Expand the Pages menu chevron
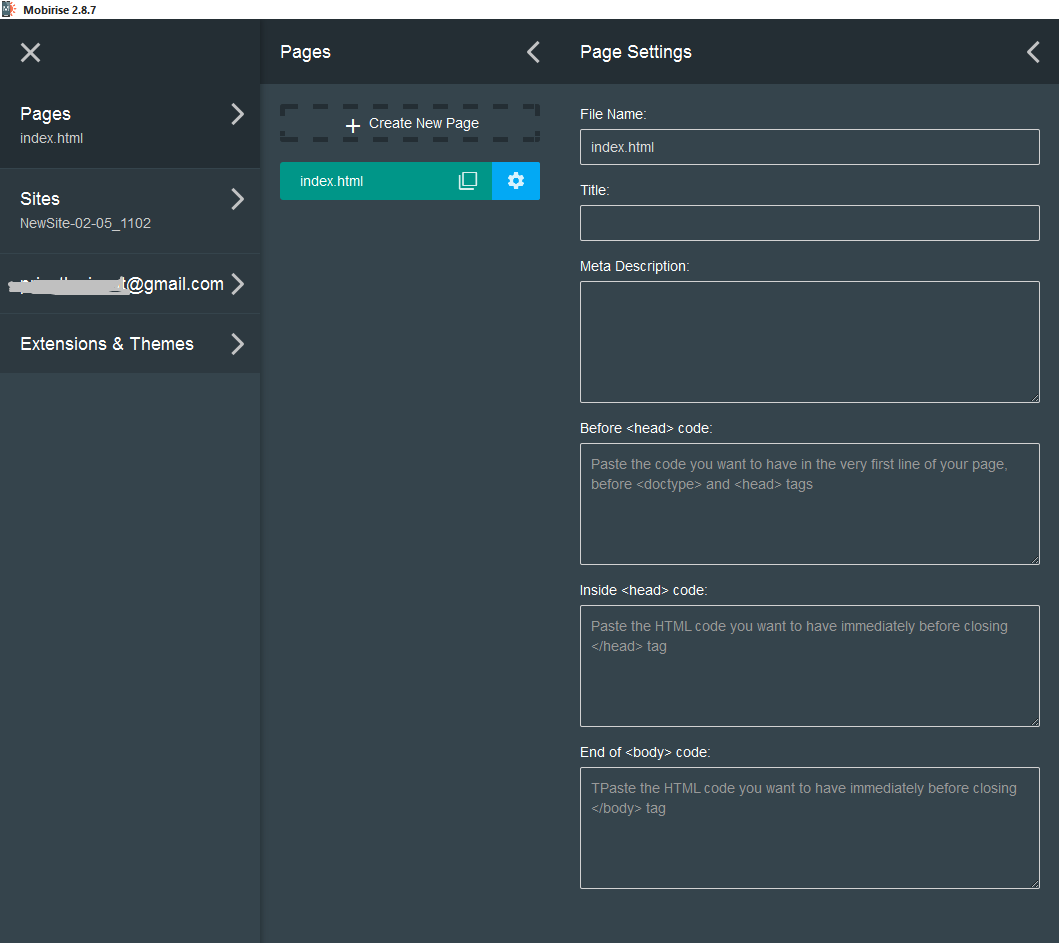 click(237, 114)
